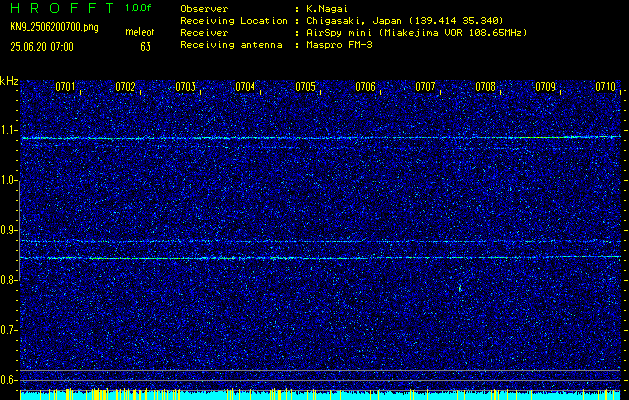
Task: Click the kHz axis unit label
Action: point(9,81)
